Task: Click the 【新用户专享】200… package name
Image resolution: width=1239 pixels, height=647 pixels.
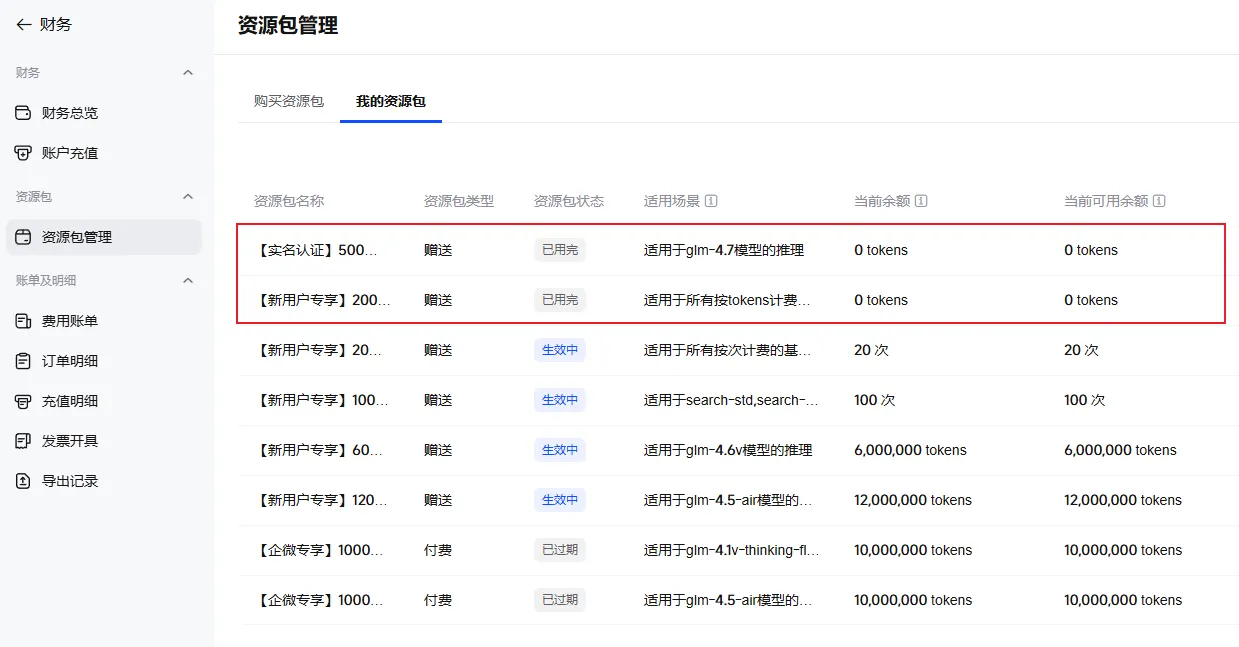Action: click(x=322, y=300)
